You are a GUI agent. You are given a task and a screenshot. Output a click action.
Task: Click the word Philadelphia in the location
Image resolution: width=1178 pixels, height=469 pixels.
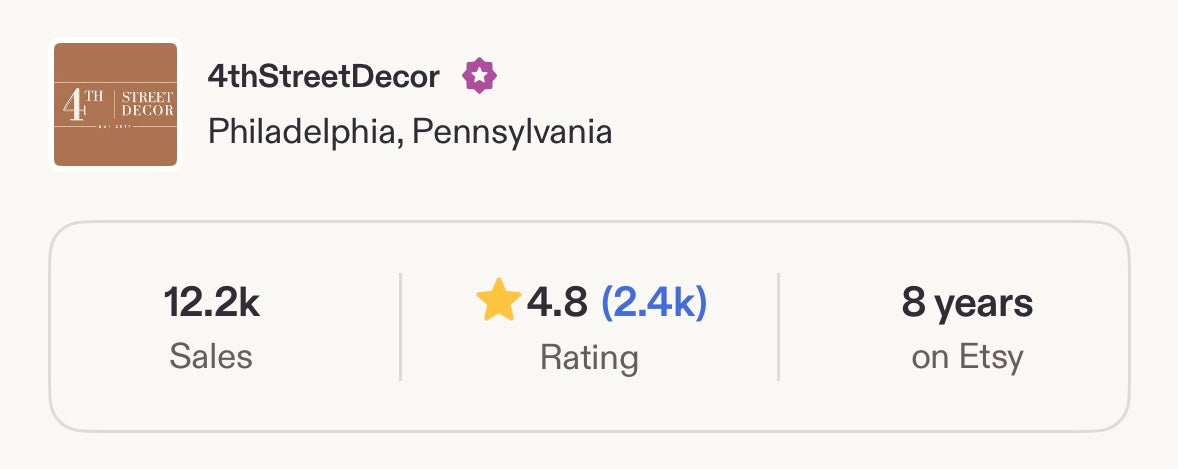[x=300, y=131]
